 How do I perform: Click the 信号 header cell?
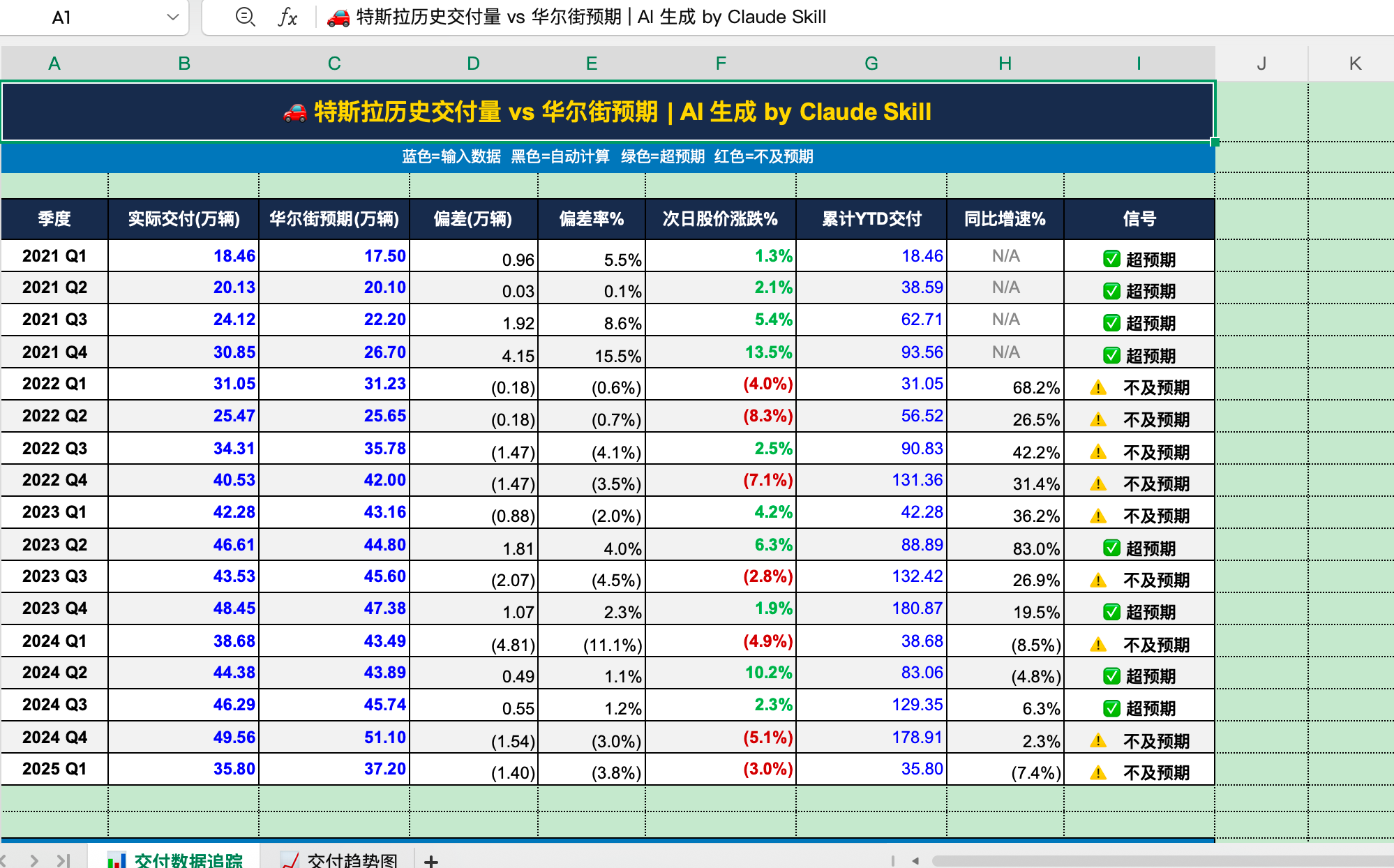(x=1139, y=219)
